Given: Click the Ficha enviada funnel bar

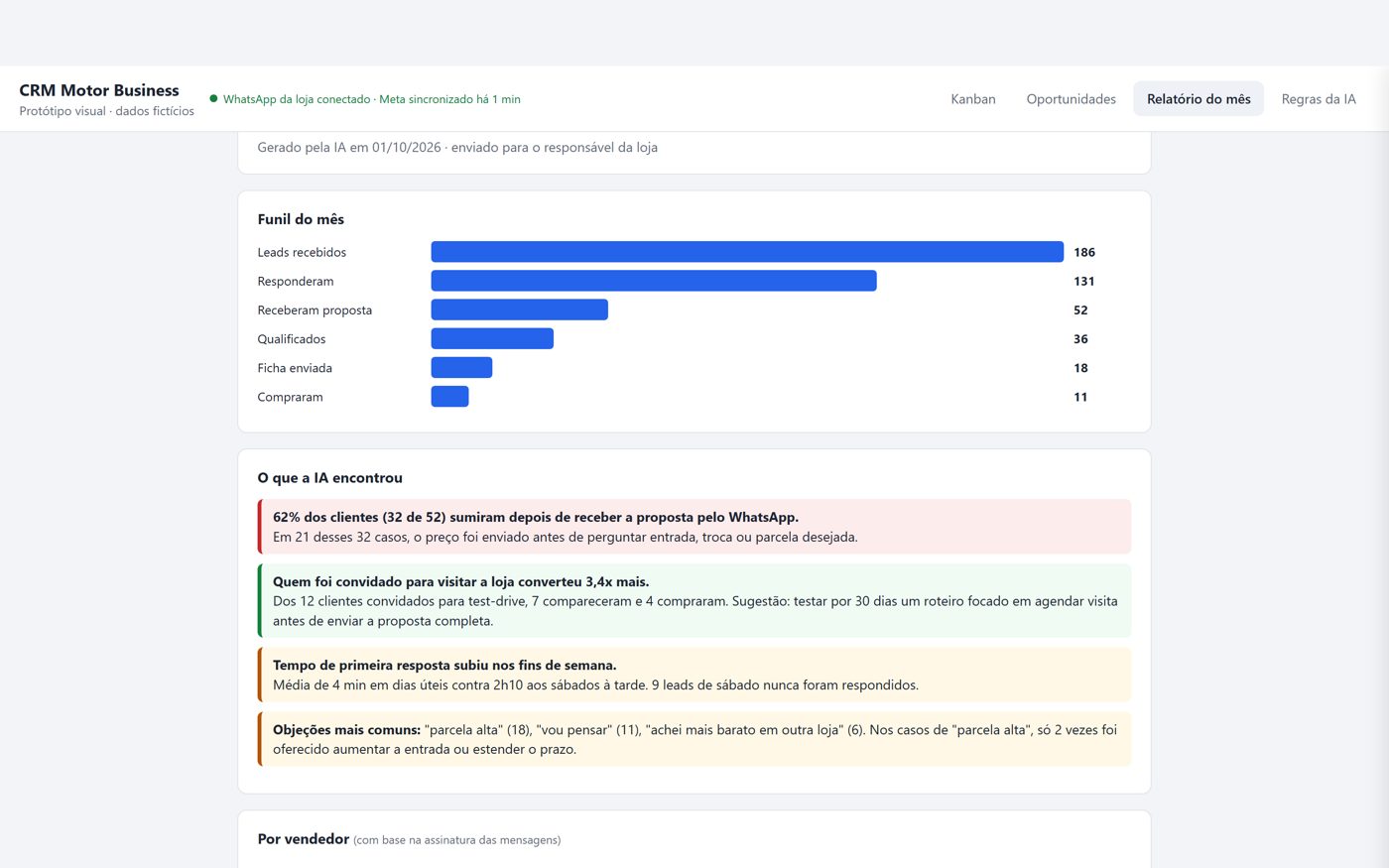Looking at the screenshot, I should 461,367.
